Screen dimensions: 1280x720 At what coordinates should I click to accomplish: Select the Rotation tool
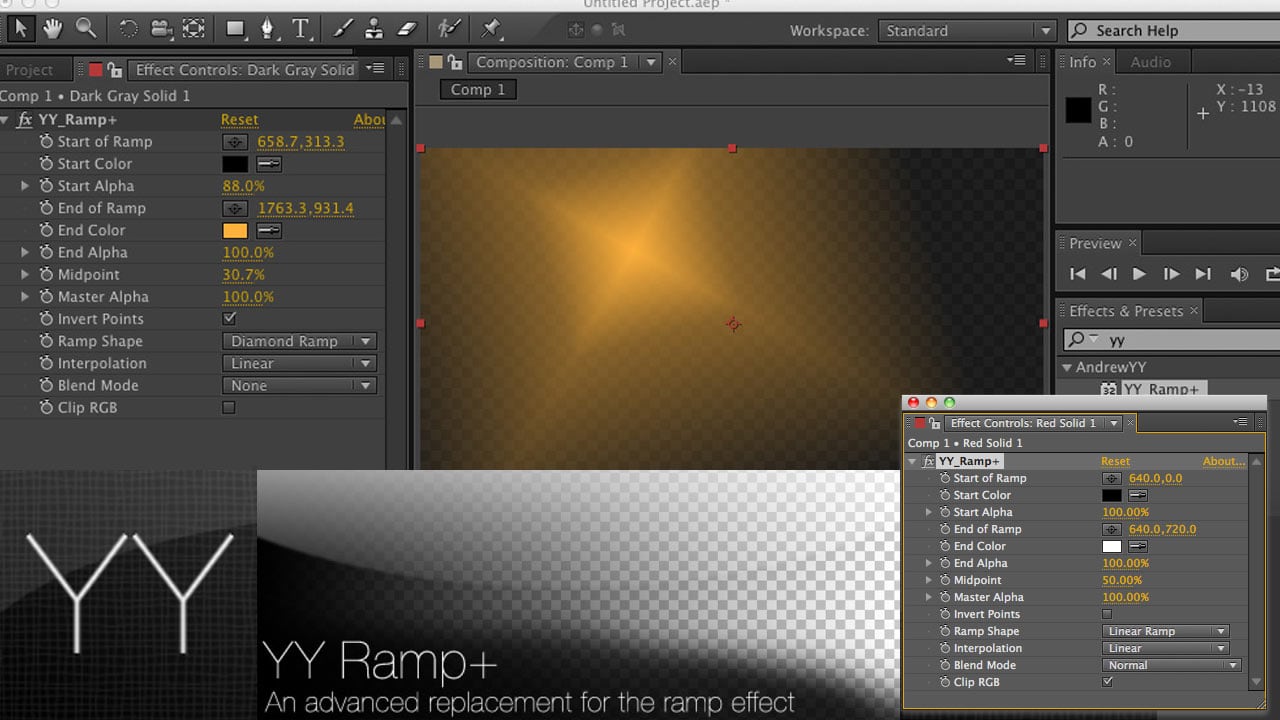click(128, 28)
